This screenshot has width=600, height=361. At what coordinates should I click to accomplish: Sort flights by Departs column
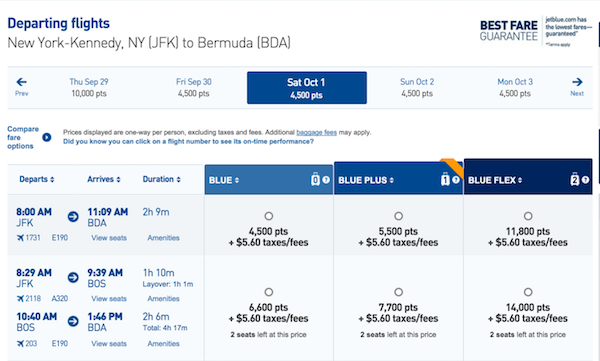tap(37, 179)
